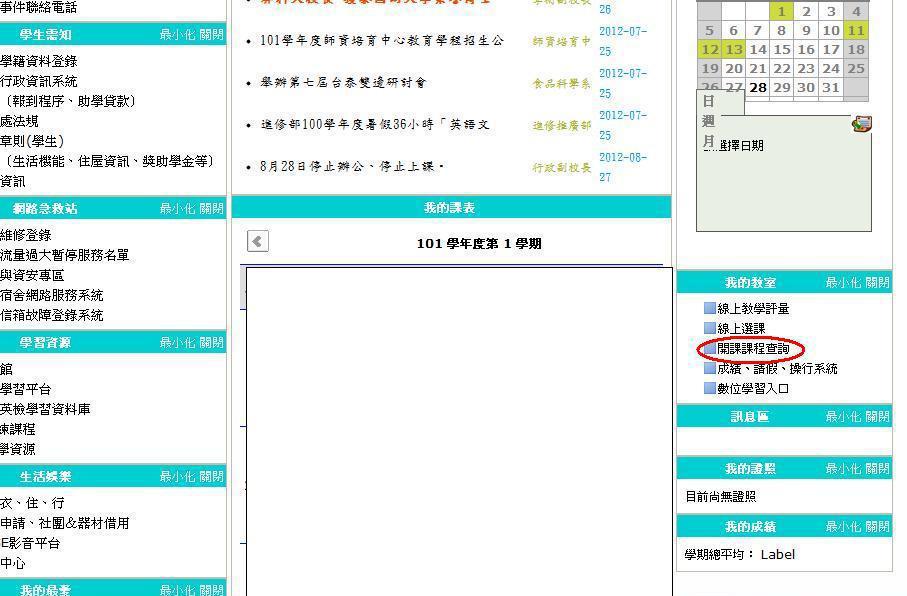907x596 pixels.
Task: Open the 章則(學生) link
Action: tap(32, 141)
